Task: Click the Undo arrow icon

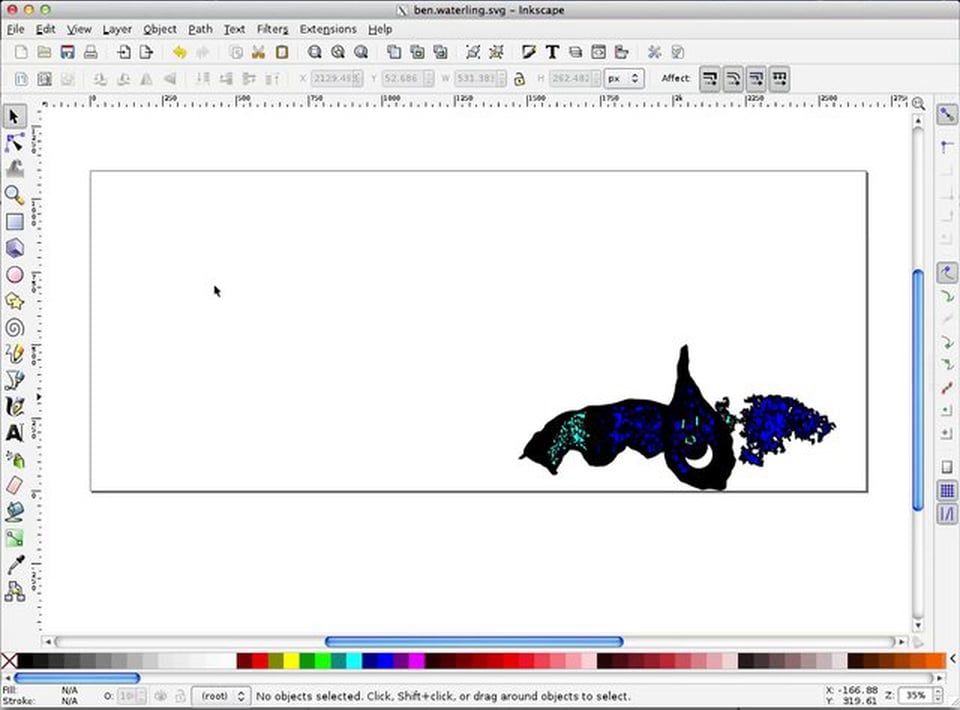Action: tap(179, 52)
